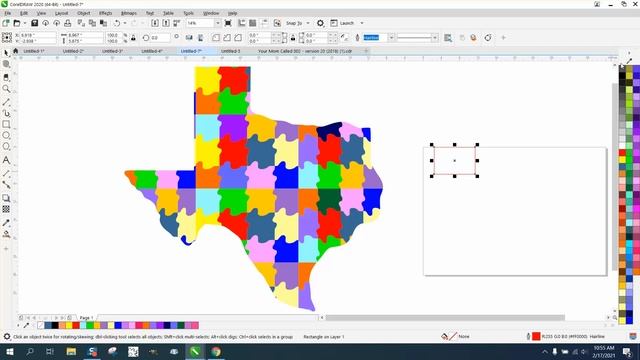Click the horizontal scrollbar
This screenshot has width=640, height=360.
pyautogui.click(x=445, y=318)
